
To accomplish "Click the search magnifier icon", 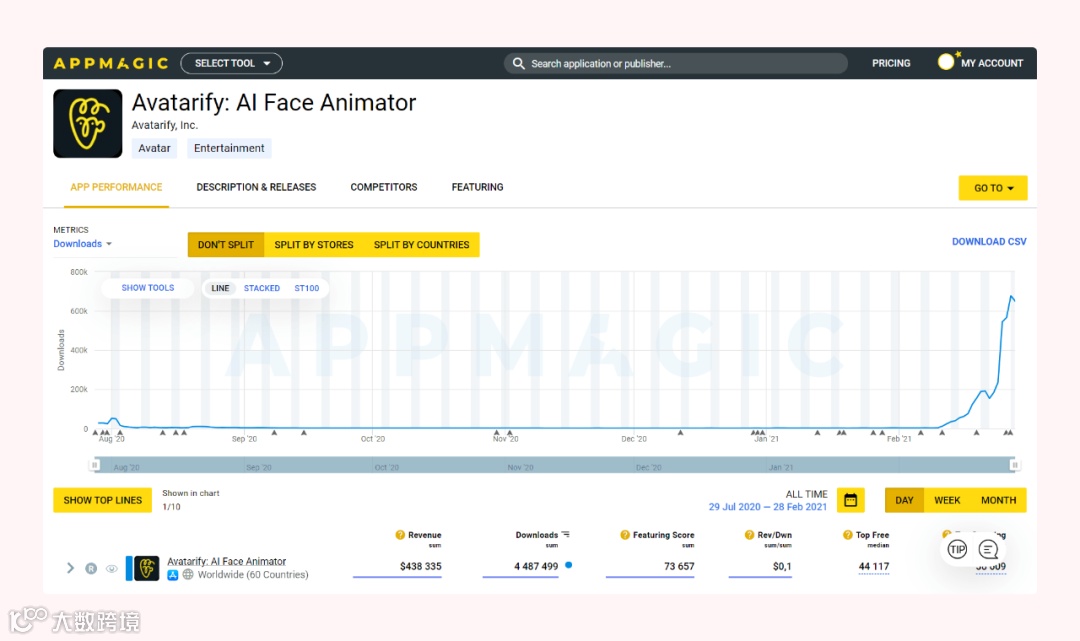I will point(519,63).
